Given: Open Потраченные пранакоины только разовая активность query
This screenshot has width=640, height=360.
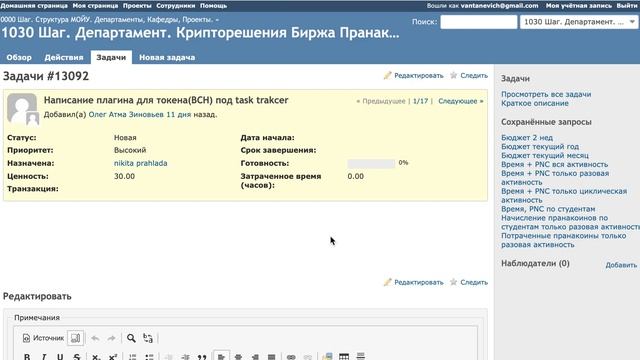Looking at the screenshot, I should point(564,240).
